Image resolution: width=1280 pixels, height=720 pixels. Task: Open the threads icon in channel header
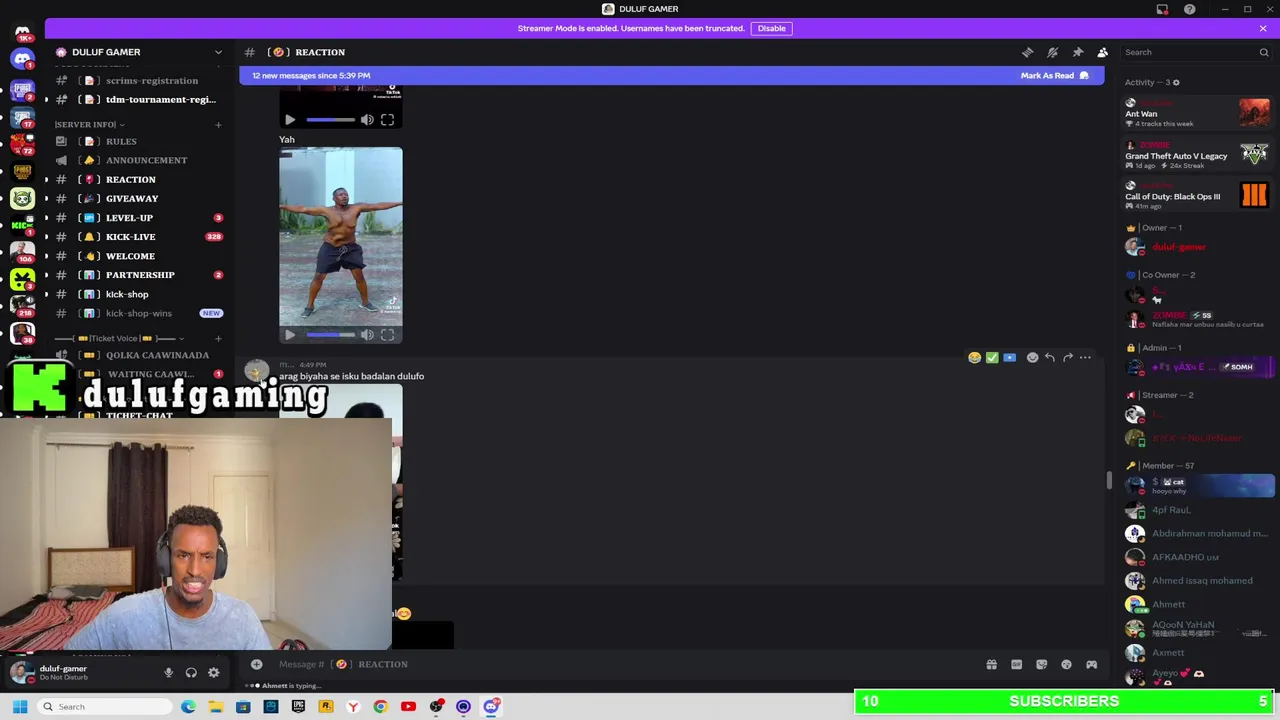[1027, 52]
